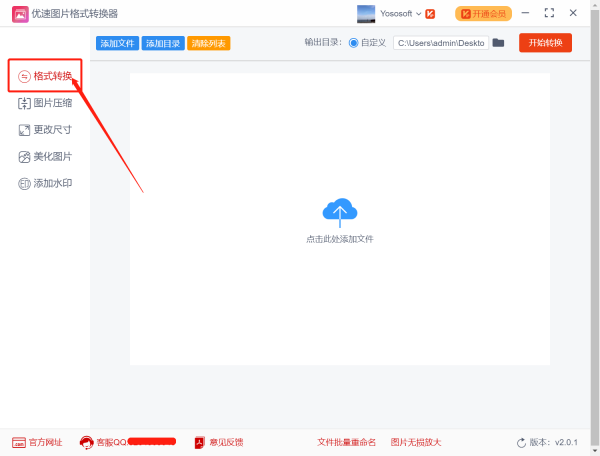Click the output directory path field
This screenshot has height=456, width=600.
[441, 43]
